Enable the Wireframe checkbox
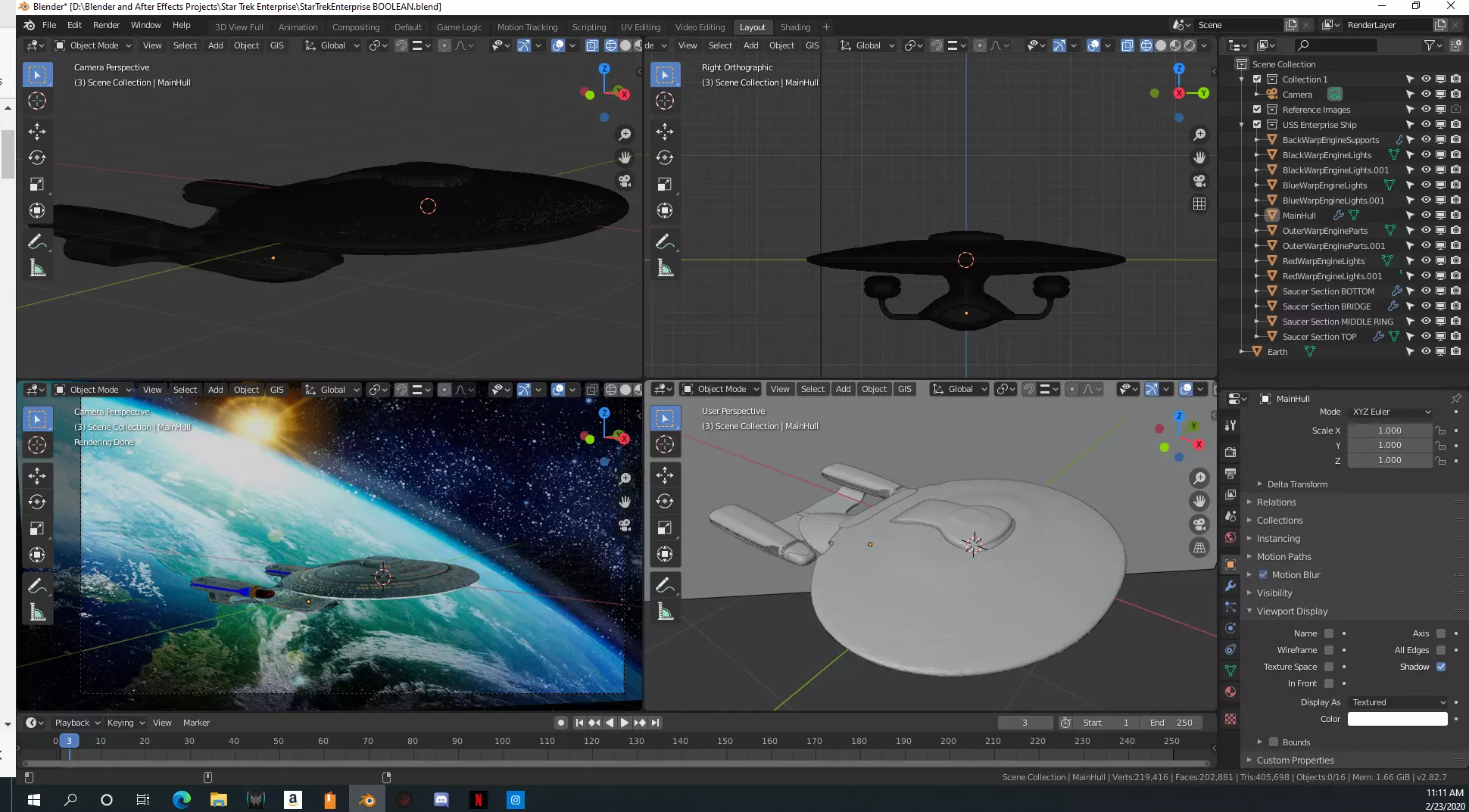 point(1329,650)
